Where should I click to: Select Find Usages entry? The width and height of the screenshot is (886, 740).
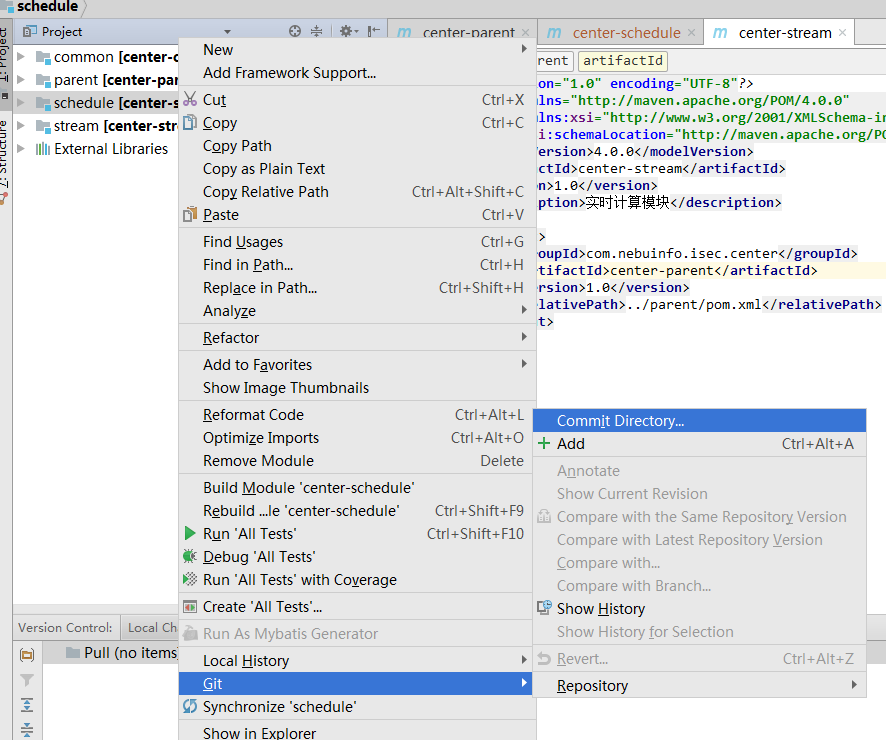click(356, 241)
